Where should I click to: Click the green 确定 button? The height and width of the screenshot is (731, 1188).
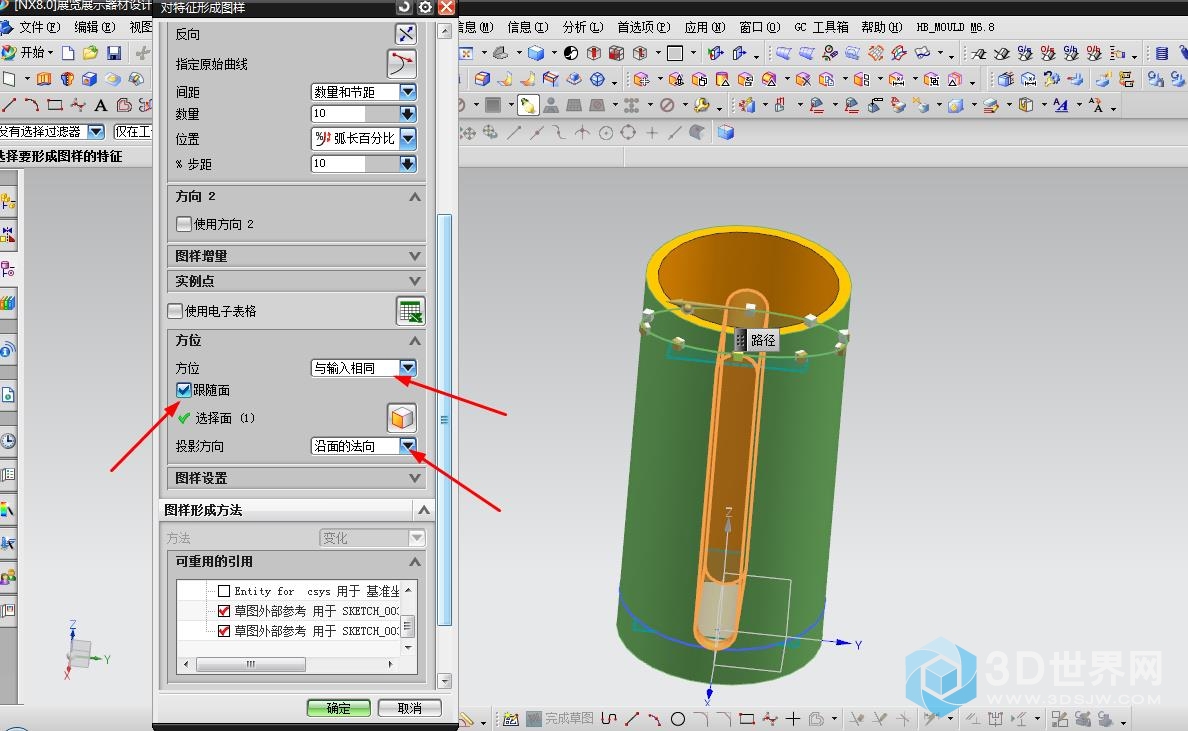pos(339,708)
